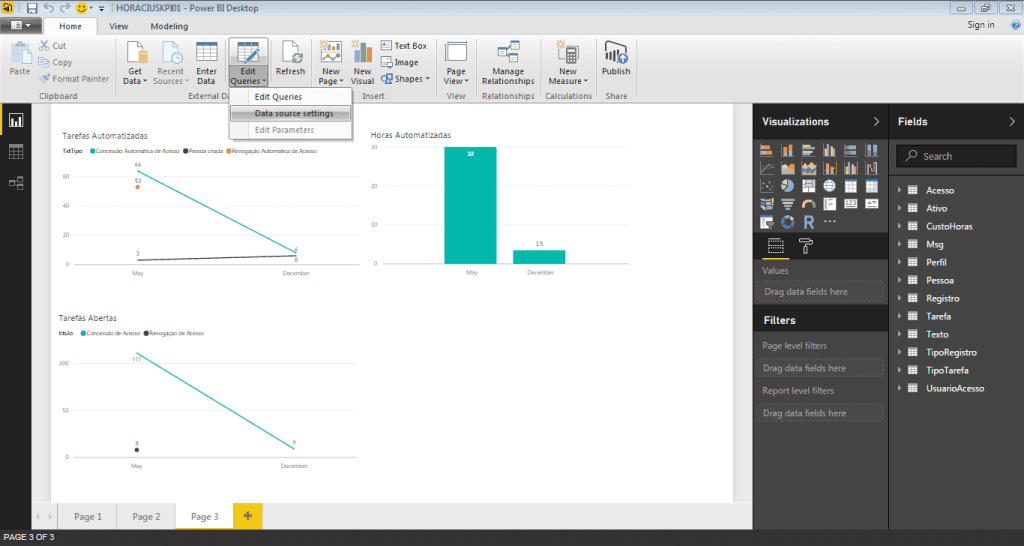
Task: Open the Format paint-roller pane
Action: coord(806,246)
